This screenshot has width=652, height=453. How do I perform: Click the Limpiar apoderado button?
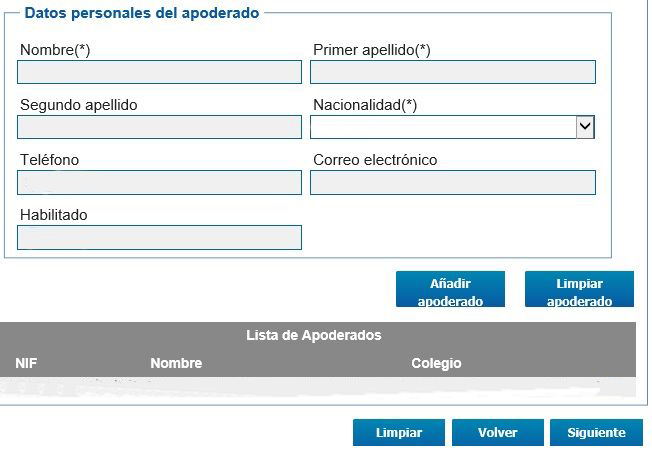(x=579, y=290)
